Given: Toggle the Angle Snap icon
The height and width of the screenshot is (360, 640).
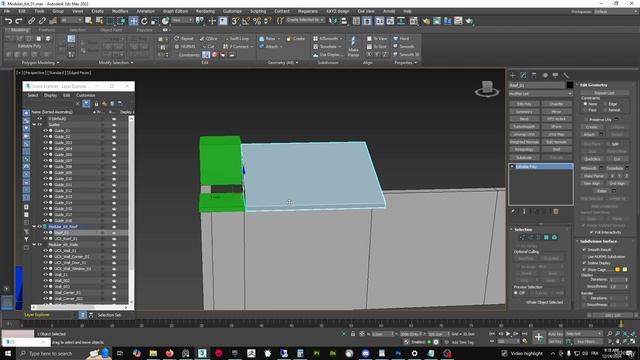Looking at the screenshot, I should coord(246,20).
